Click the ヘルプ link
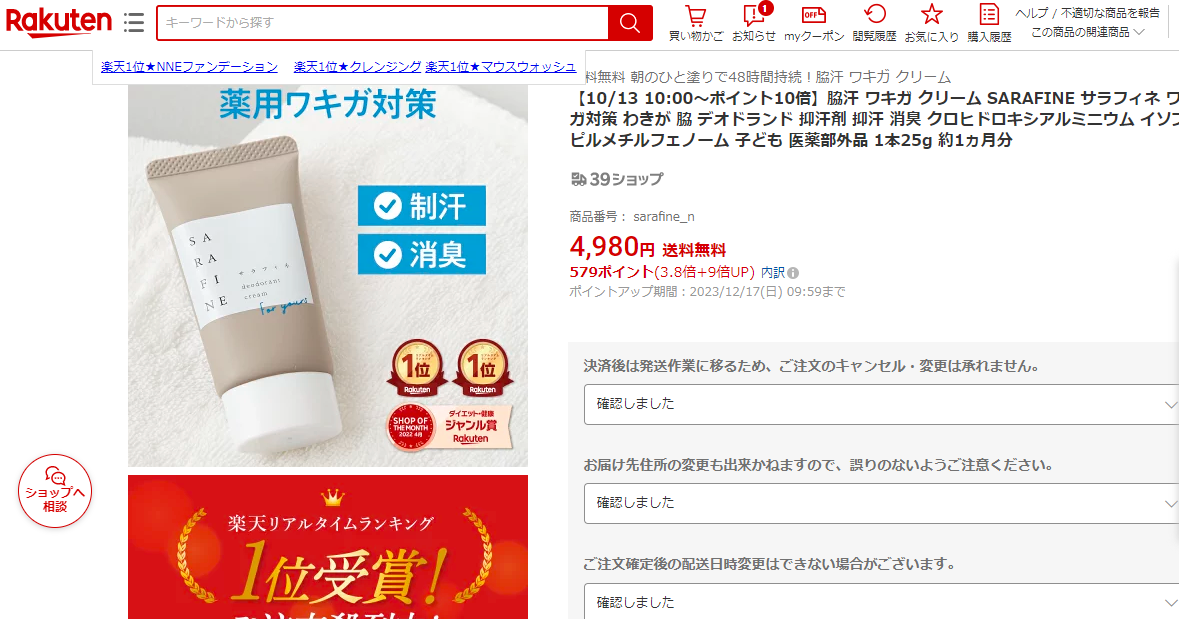 [x=1031, y=13]
